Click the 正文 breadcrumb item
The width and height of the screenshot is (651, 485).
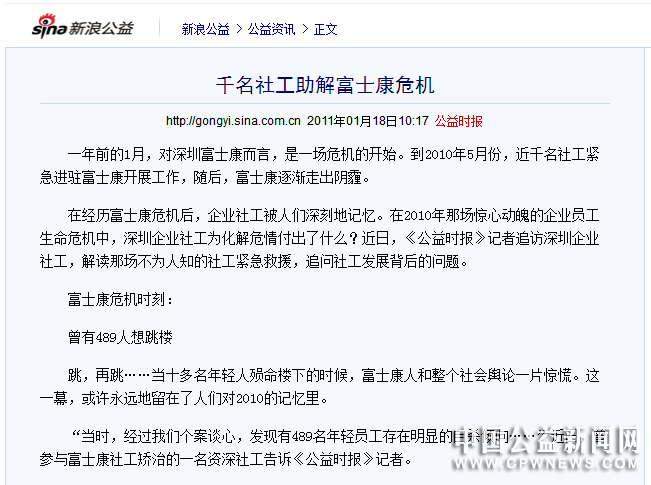pyautogui.click(x=326, y=29)
